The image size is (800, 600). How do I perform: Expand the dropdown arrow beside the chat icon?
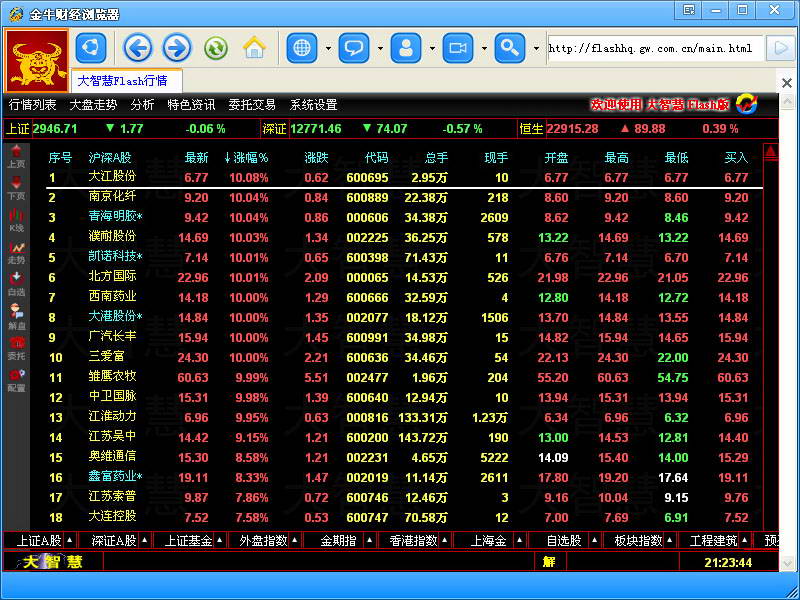(x=381, y=48)
